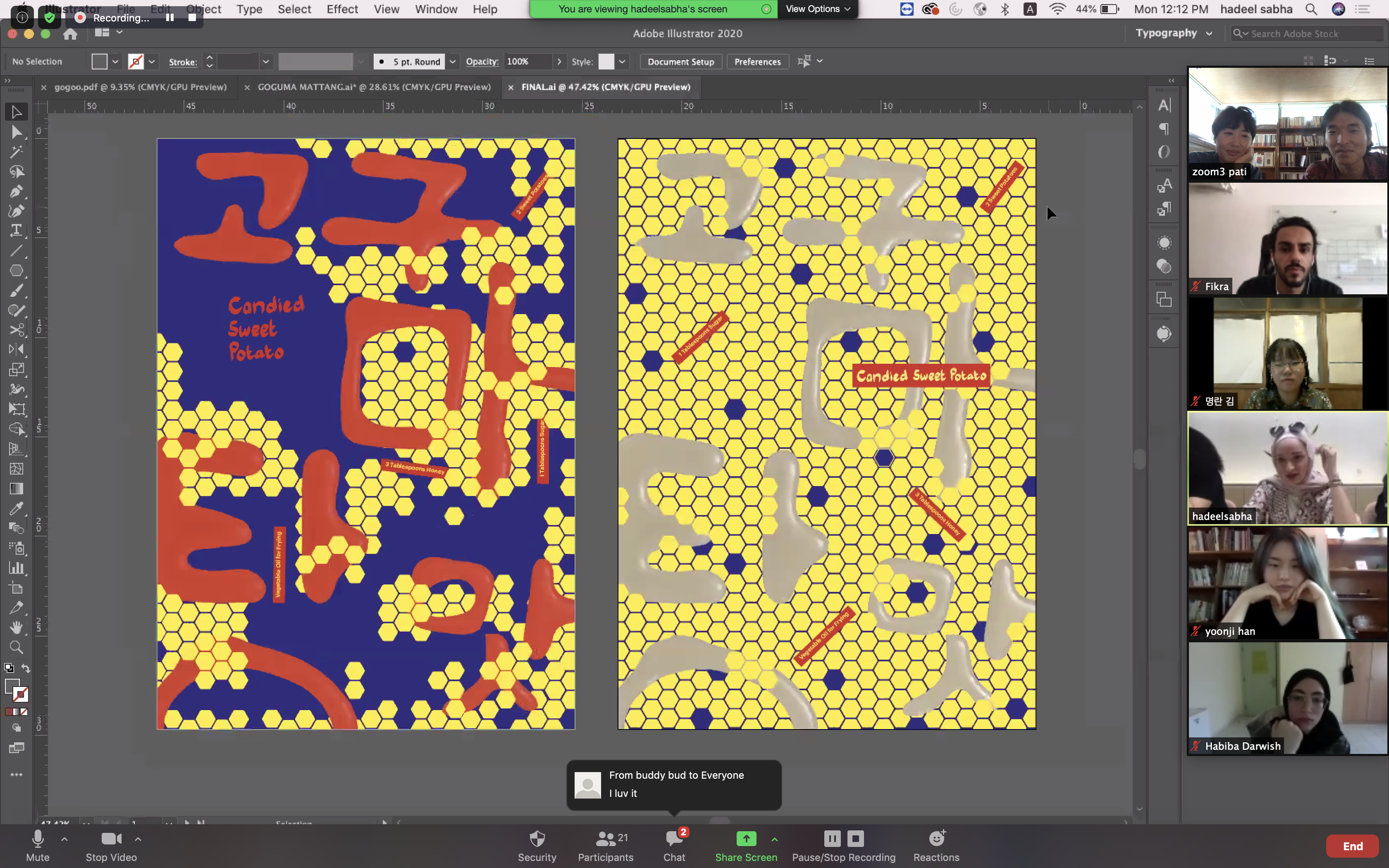The width and height of the screenshot is (1389, 868).
Task: Open Window menu
Action: [x=436, y=9]
